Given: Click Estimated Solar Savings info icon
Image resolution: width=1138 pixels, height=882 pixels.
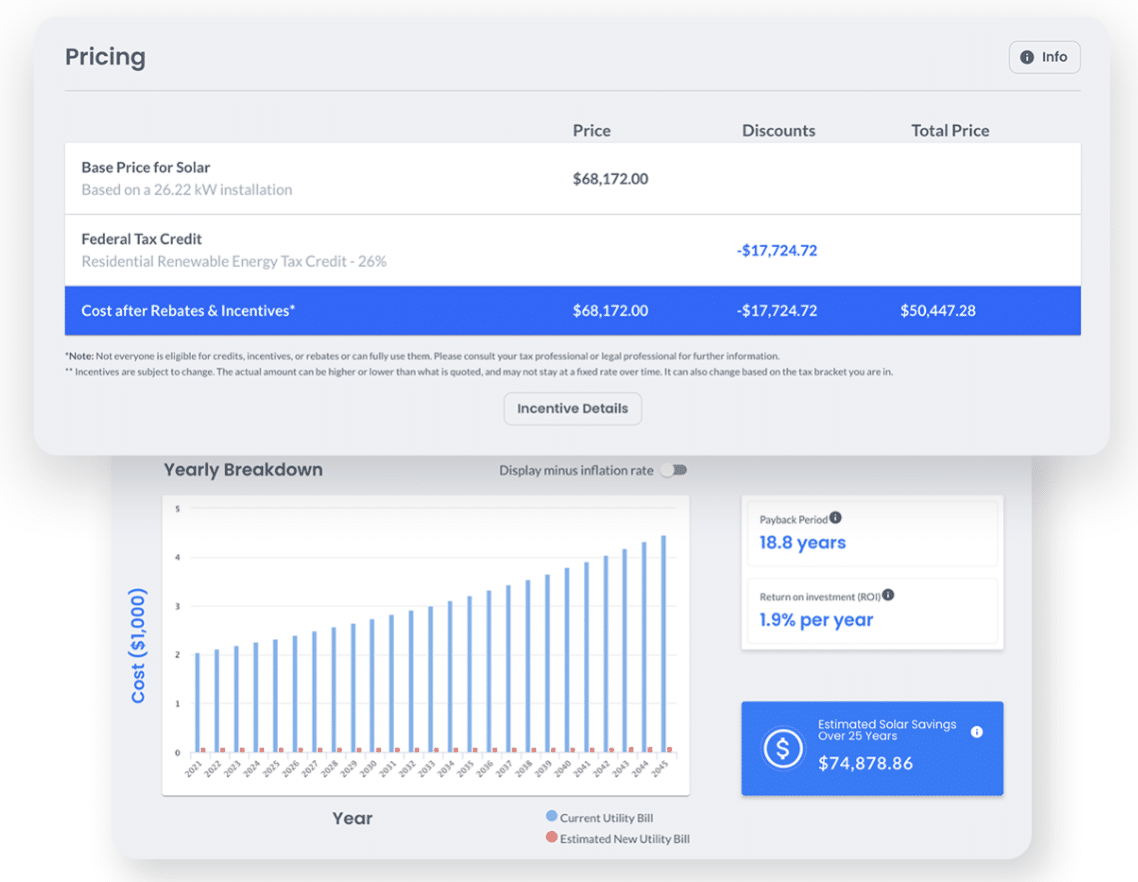Looking at the screenshot, I should click(977, 732).
